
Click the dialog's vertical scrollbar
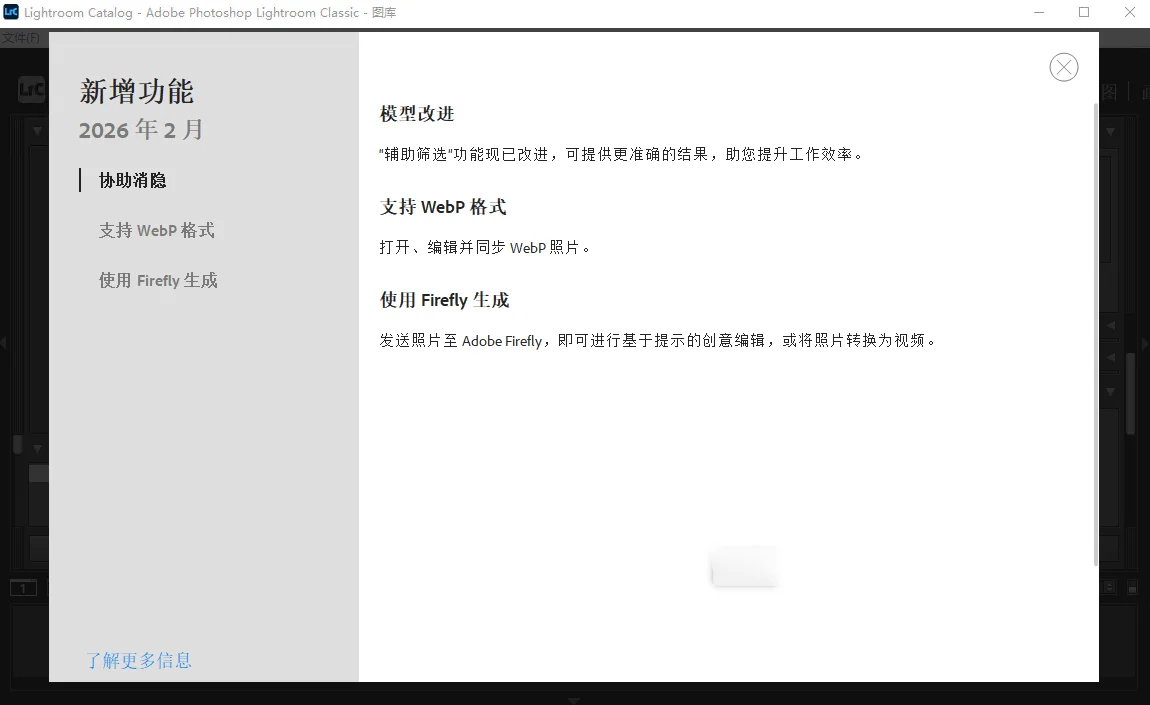pos(1096,334)
